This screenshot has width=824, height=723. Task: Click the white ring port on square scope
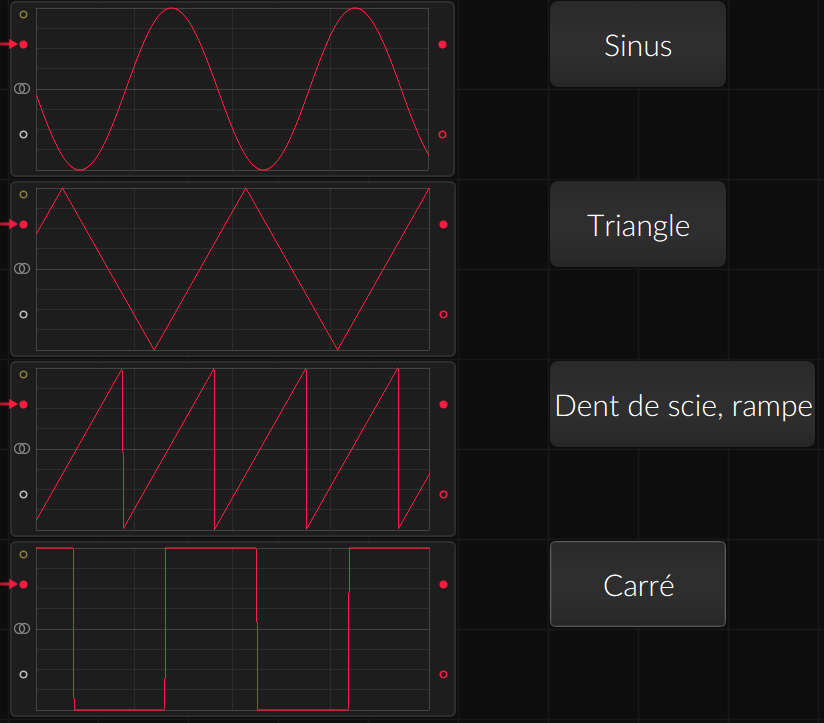(23, 674)
